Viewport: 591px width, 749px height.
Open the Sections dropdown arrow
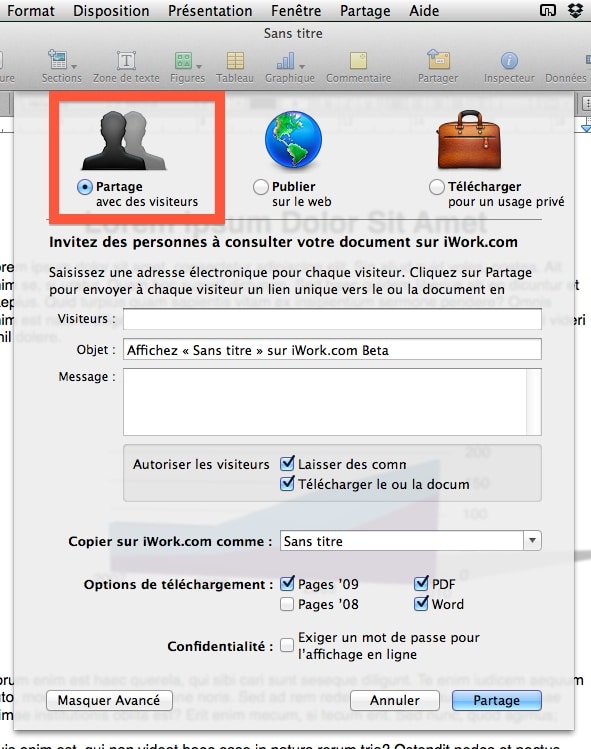pos(74,66)
